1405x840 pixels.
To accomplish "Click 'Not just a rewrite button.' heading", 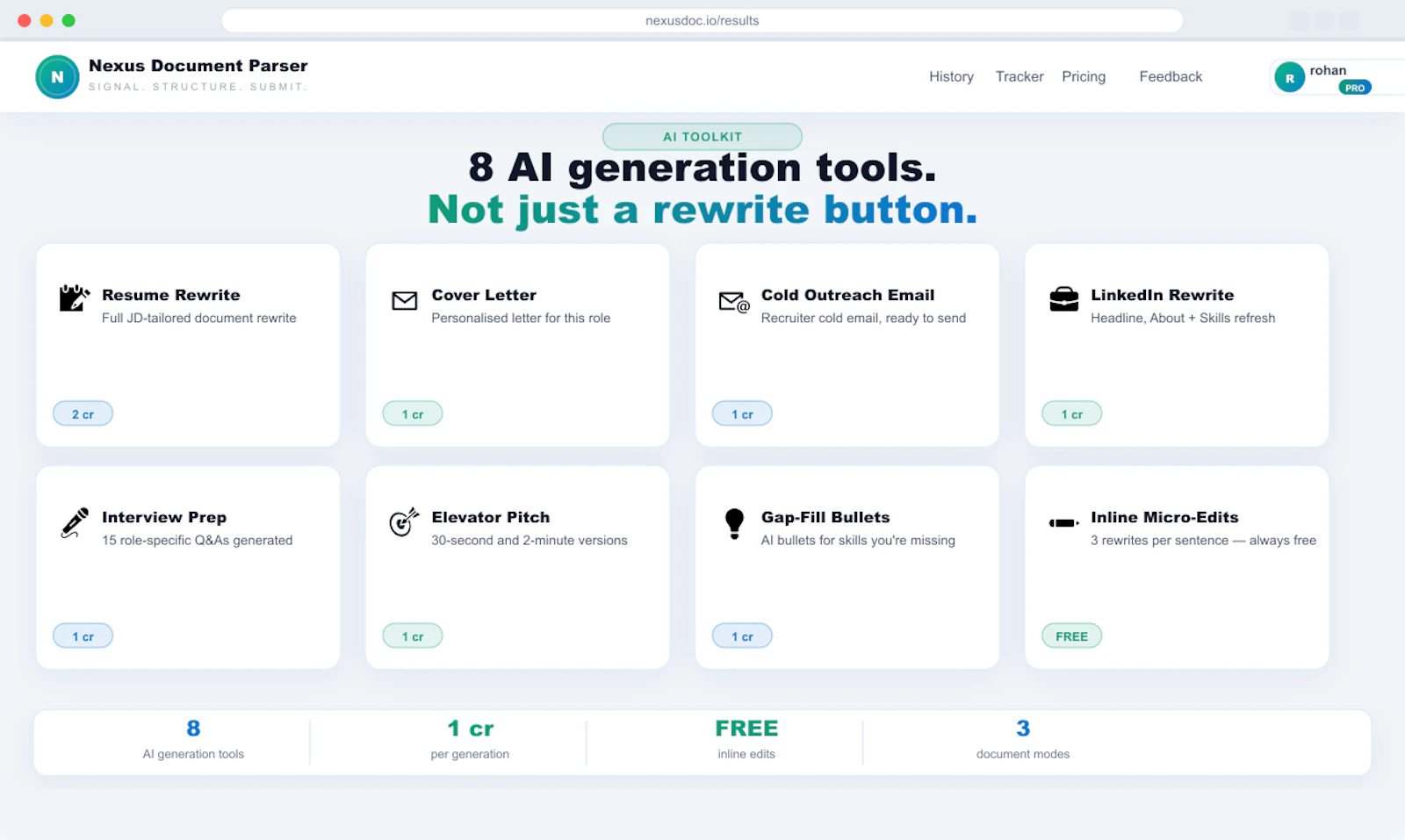I will [x=702, y=209].
